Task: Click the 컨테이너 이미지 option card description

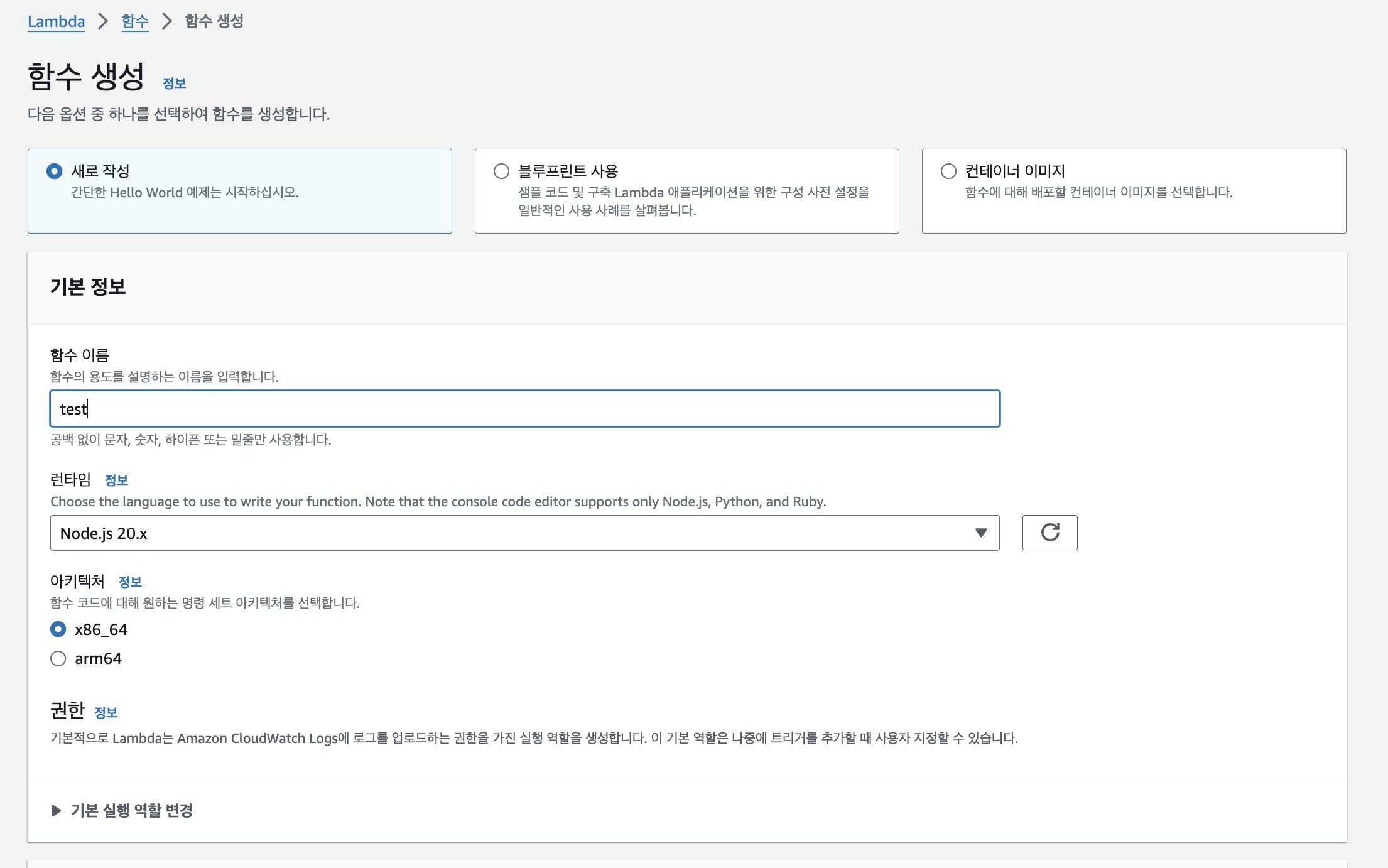Action: click(1098, 192)
